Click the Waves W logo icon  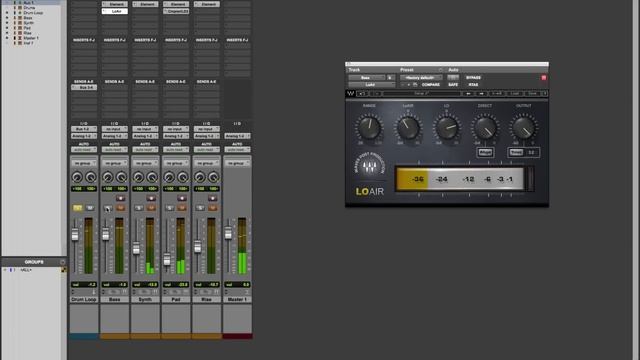click(351, 93)
